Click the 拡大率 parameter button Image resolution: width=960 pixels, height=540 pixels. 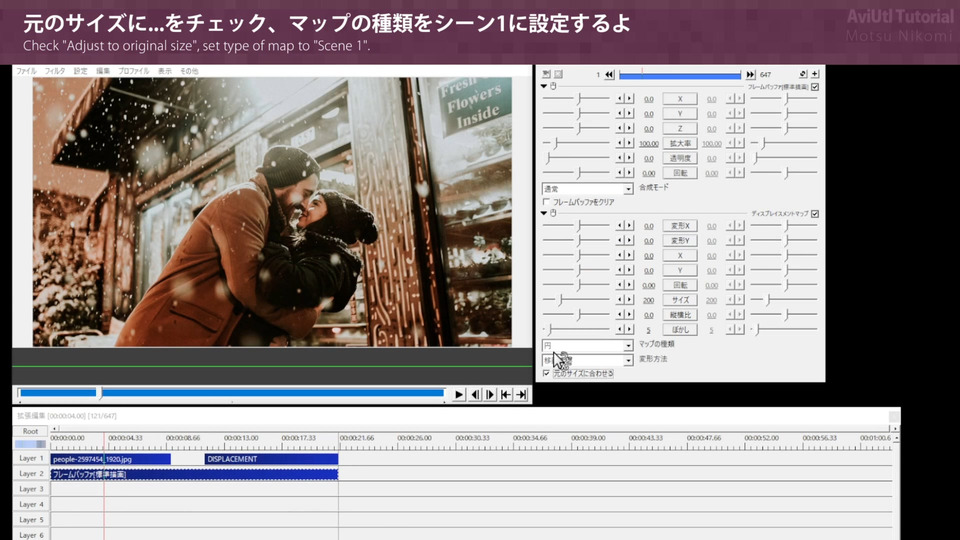pyautogui.click(x=680, y=144)
